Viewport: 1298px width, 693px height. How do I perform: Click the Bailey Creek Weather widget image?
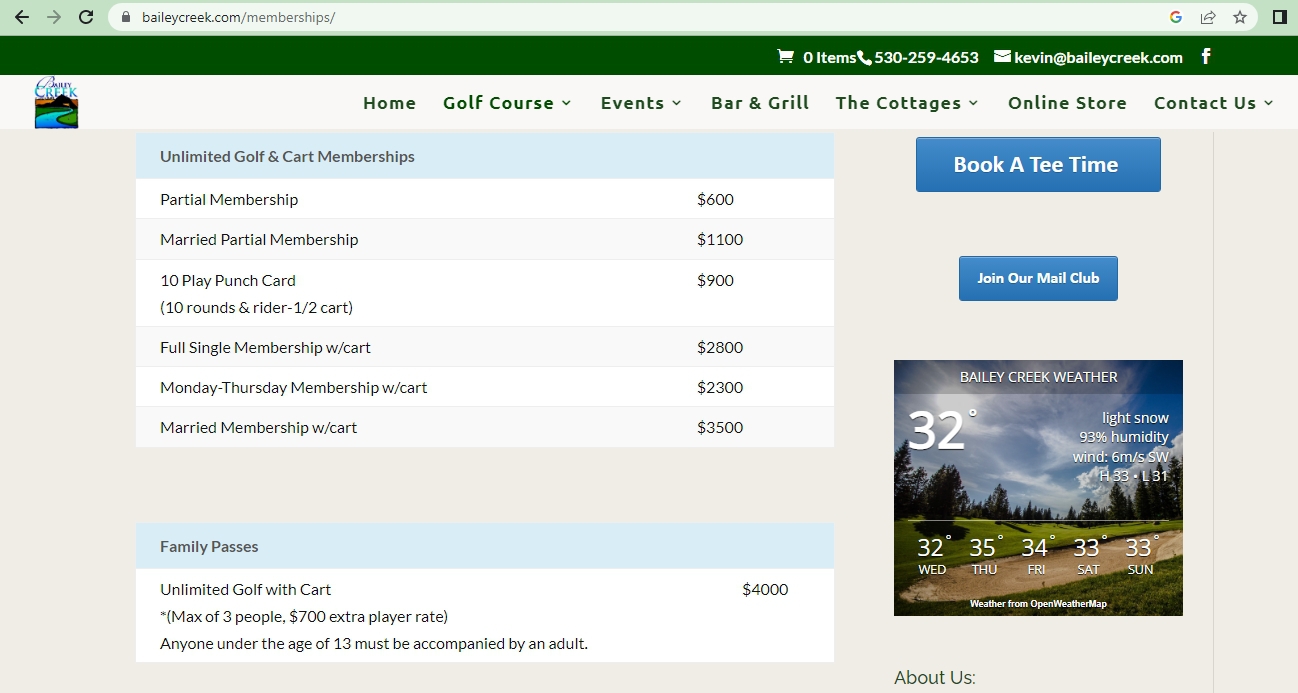pos(1038,488)
